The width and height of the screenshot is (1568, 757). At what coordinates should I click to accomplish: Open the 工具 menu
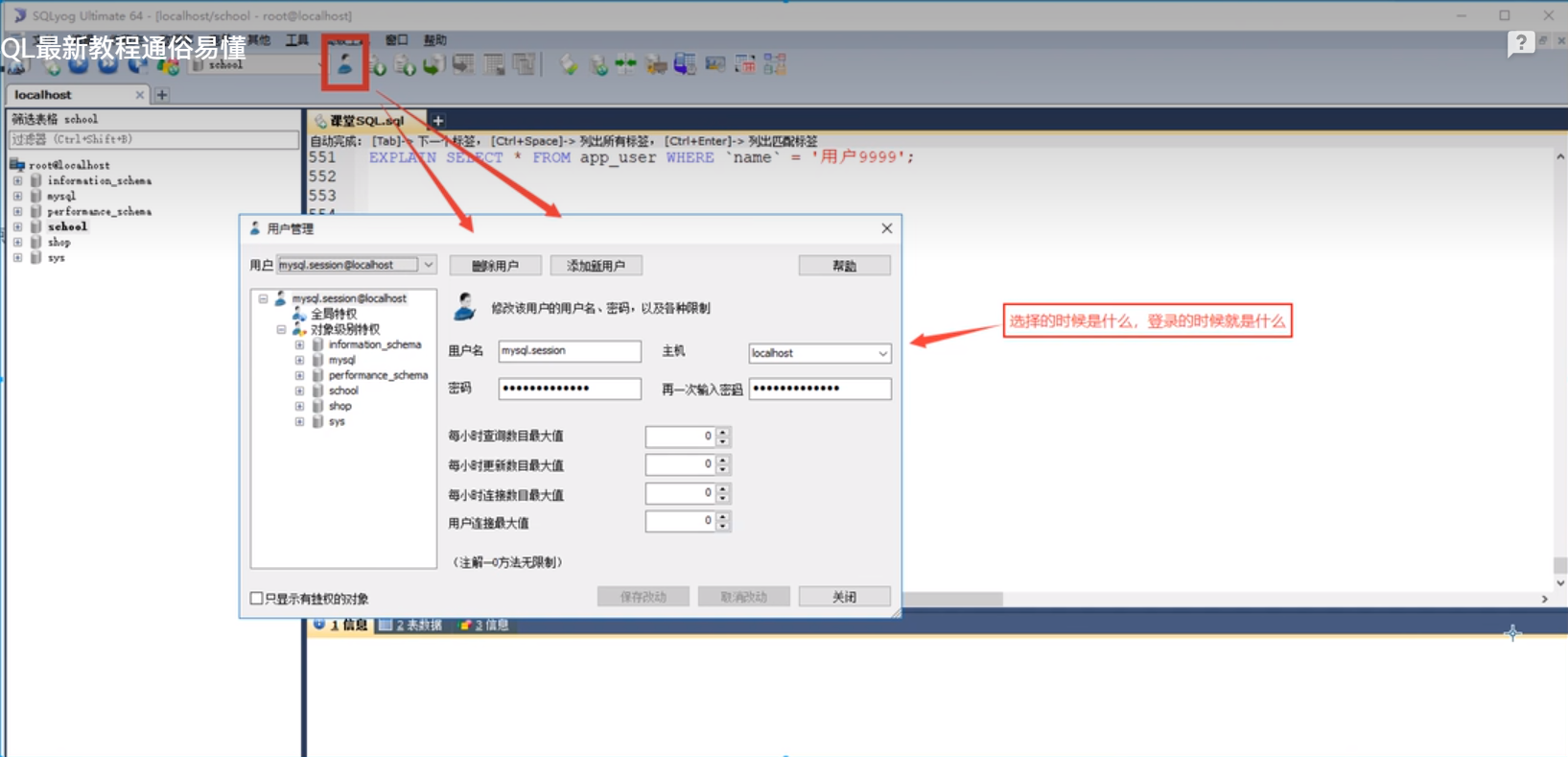(x=297, y=40)
